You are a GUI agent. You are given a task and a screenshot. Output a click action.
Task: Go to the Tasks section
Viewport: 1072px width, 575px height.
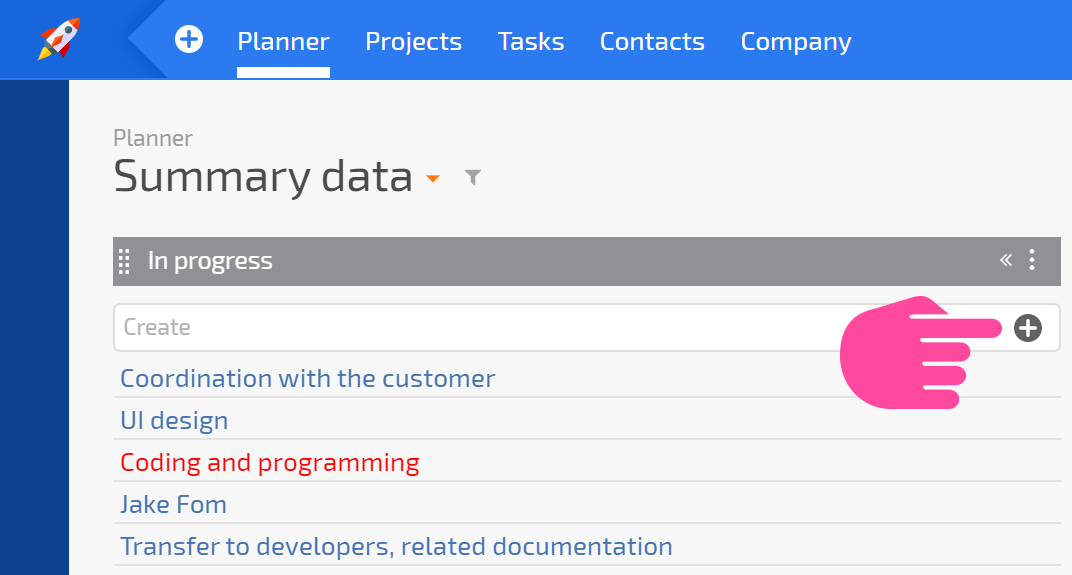click(531, 42)
